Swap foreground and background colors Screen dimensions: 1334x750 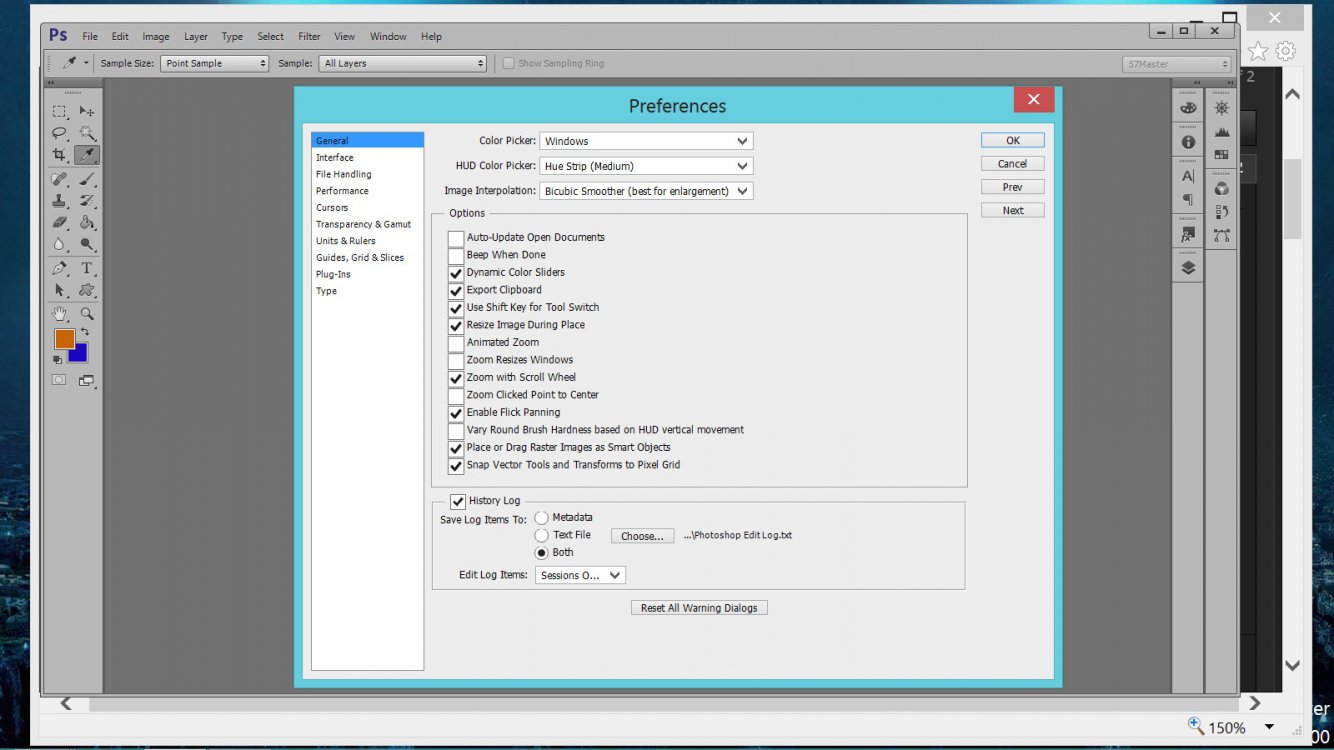[85, 332]
